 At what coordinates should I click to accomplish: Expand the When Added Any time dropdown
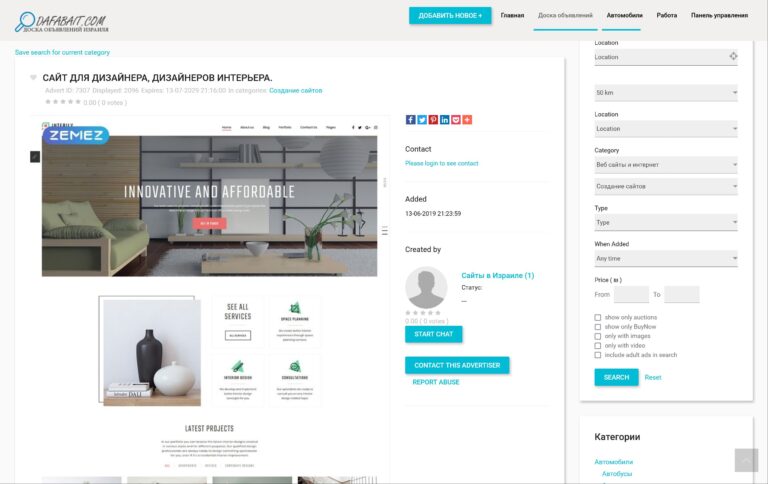tap(666, 258)
